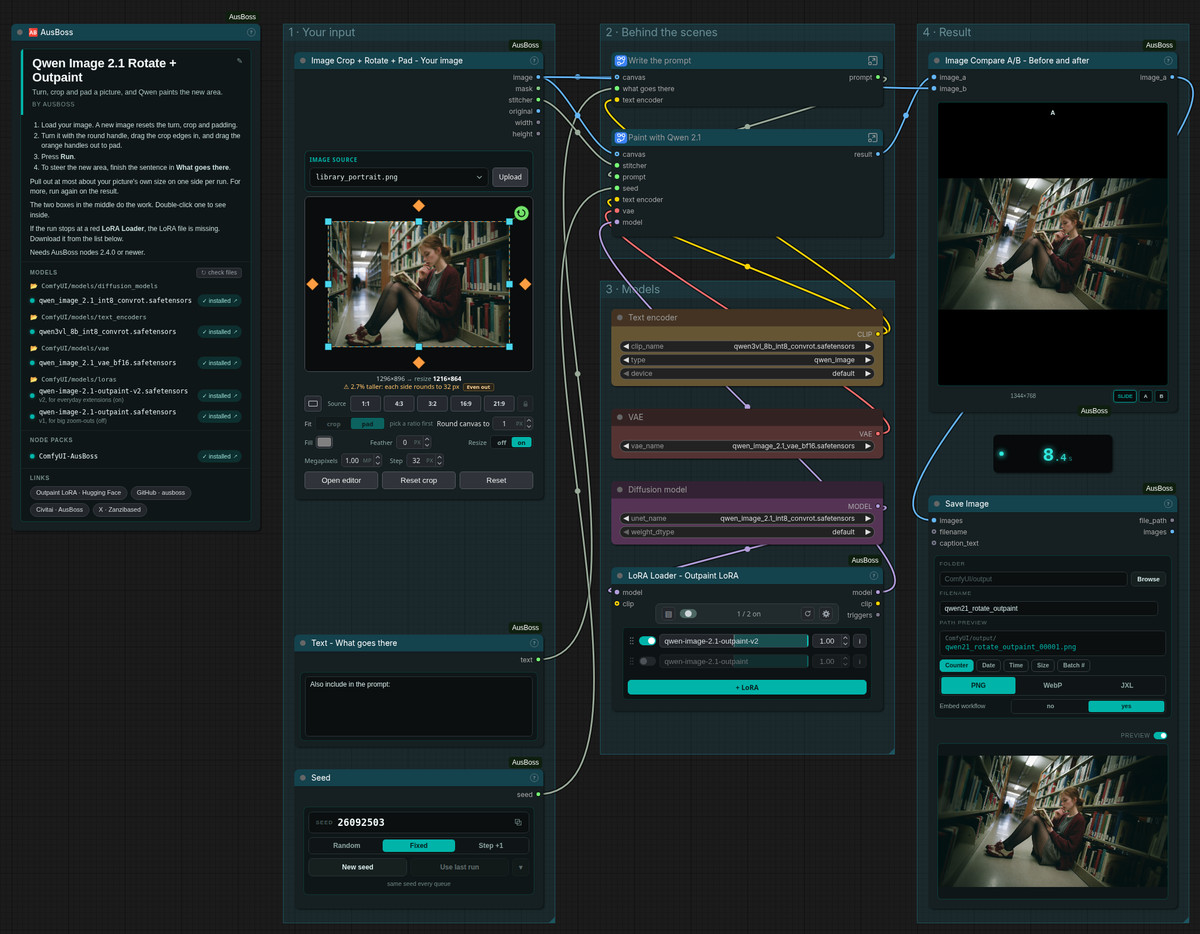
Task: Set Resize to off
Action: click(x=502, y=442)
